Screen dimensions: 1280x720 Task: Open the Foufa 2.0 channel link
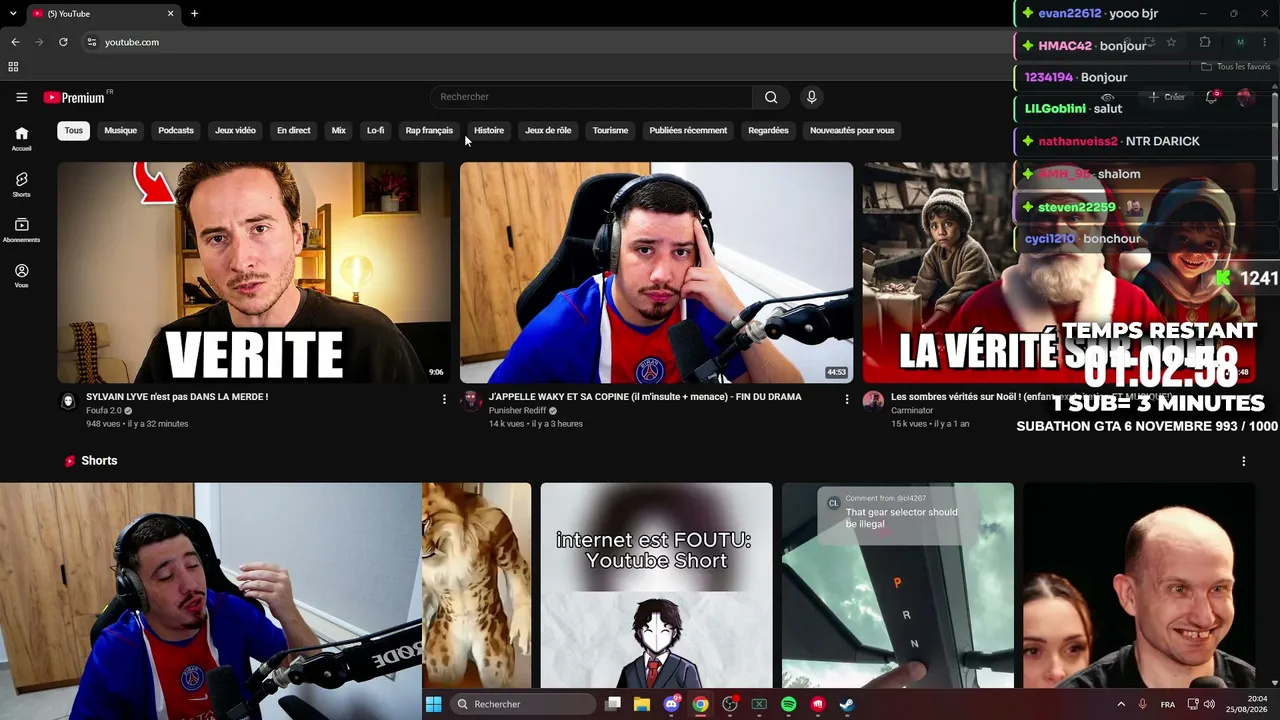[103, 411]
